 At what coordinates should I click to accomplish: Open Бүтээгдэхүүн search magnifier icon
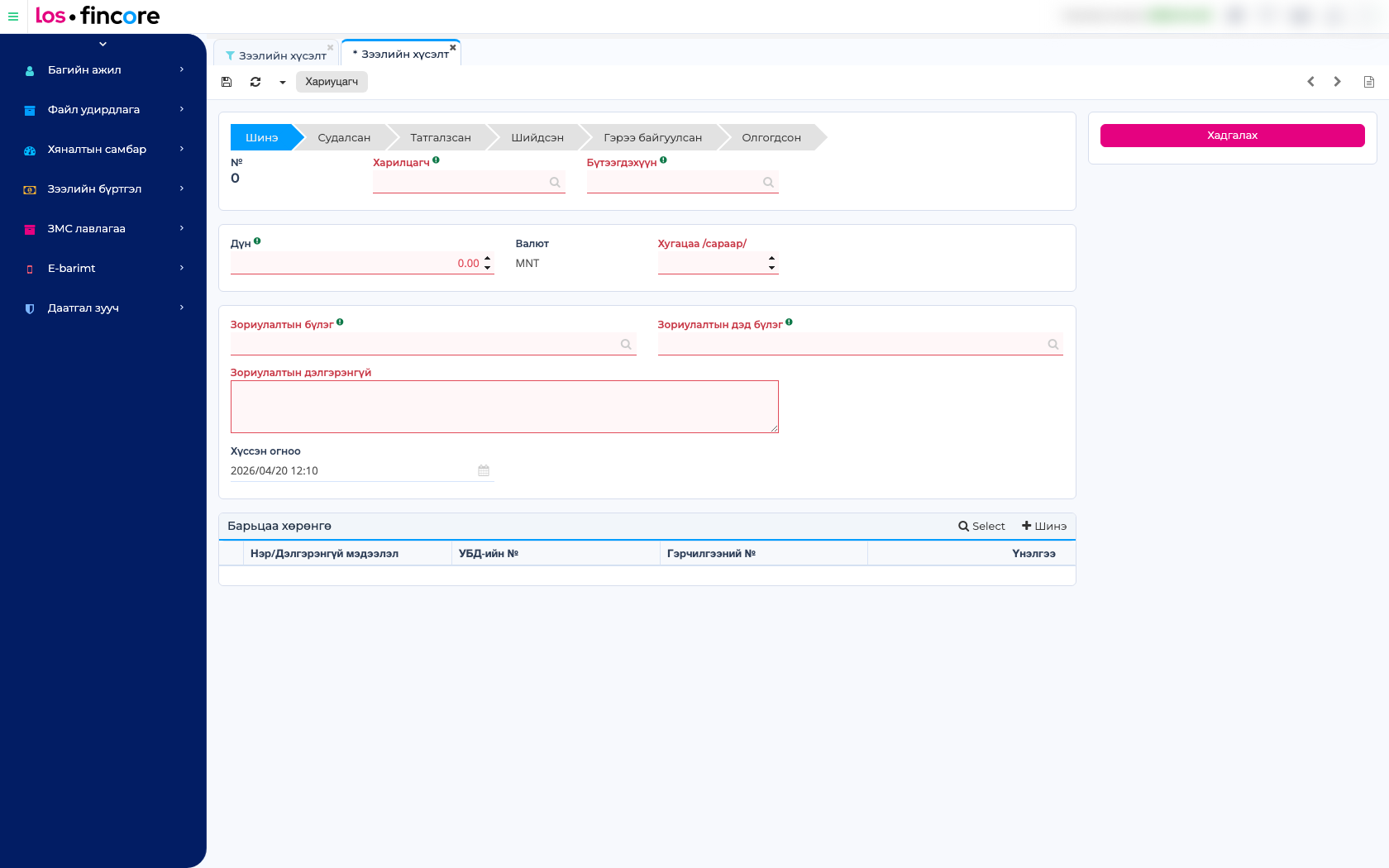(769, 183)
